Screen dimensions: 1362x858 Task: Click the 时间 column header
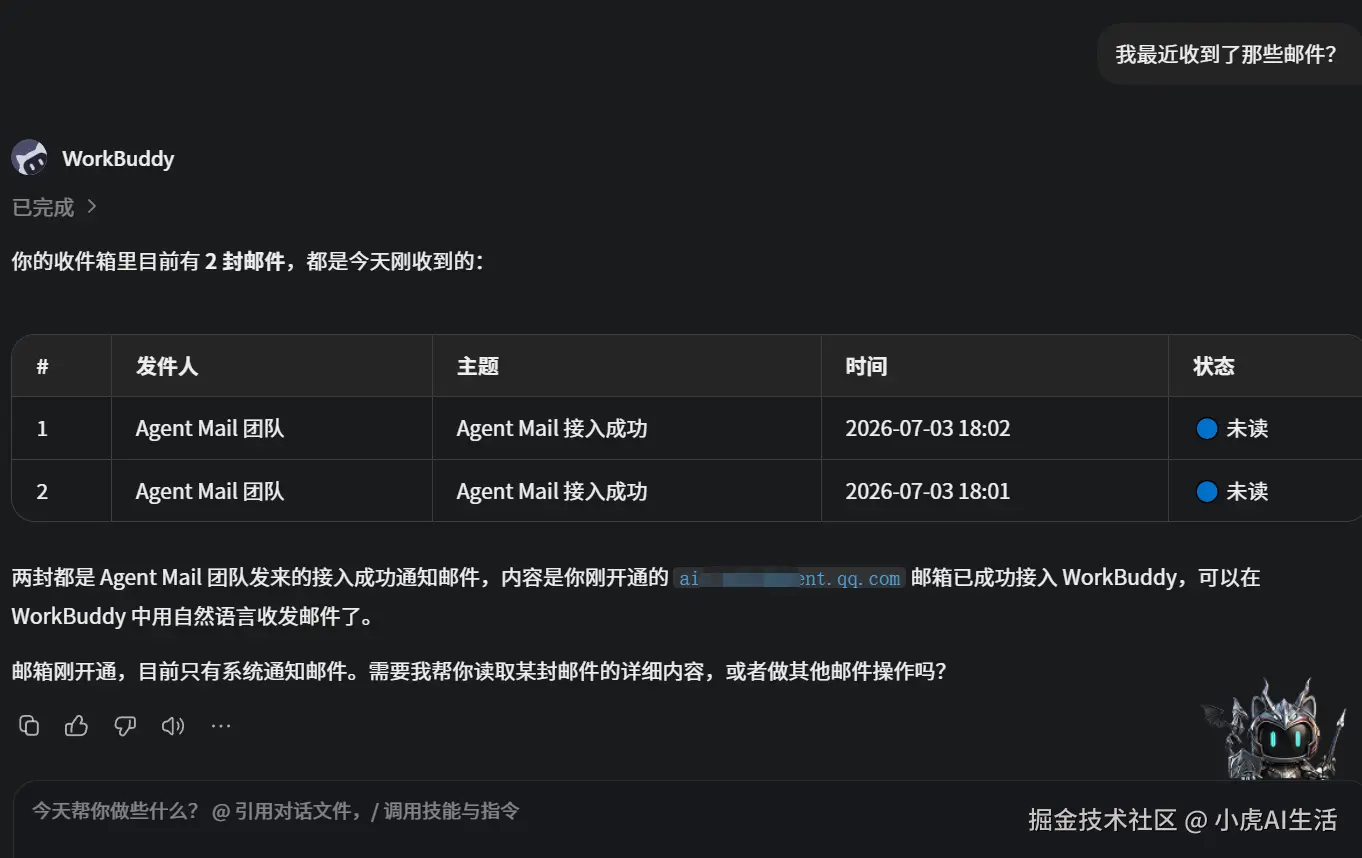(x=866, y=367)
